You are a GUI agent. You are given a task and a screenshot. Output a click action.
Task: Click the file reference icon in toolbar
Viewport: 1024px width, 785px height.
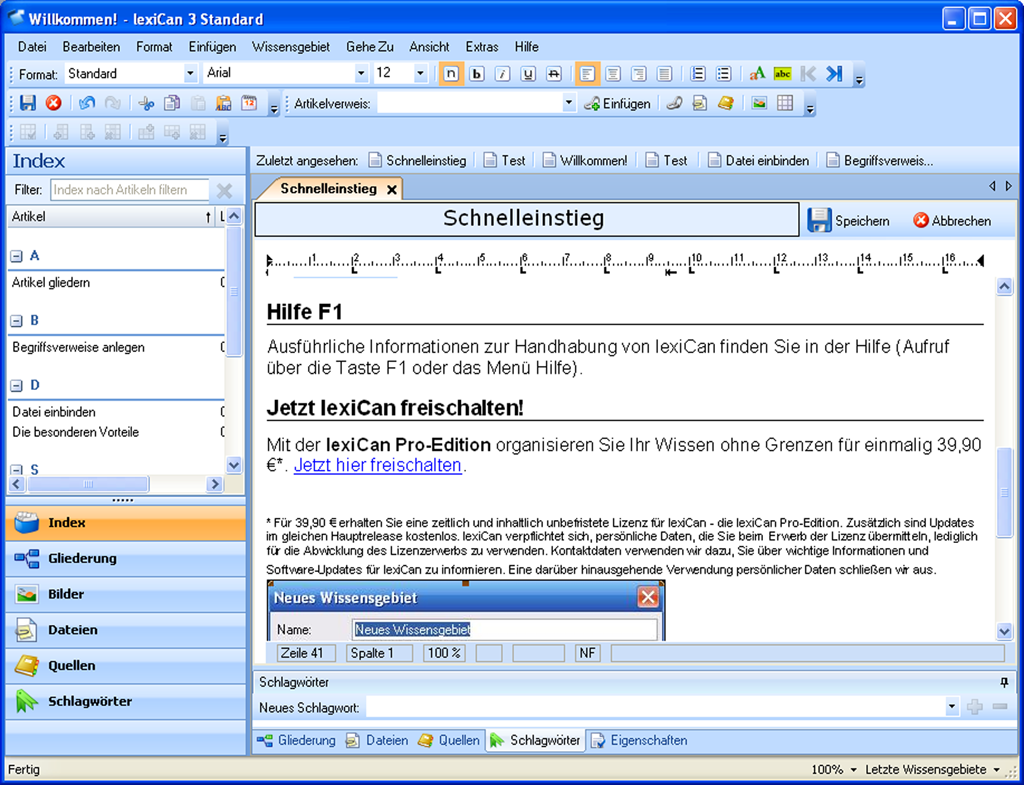[700, 103]
